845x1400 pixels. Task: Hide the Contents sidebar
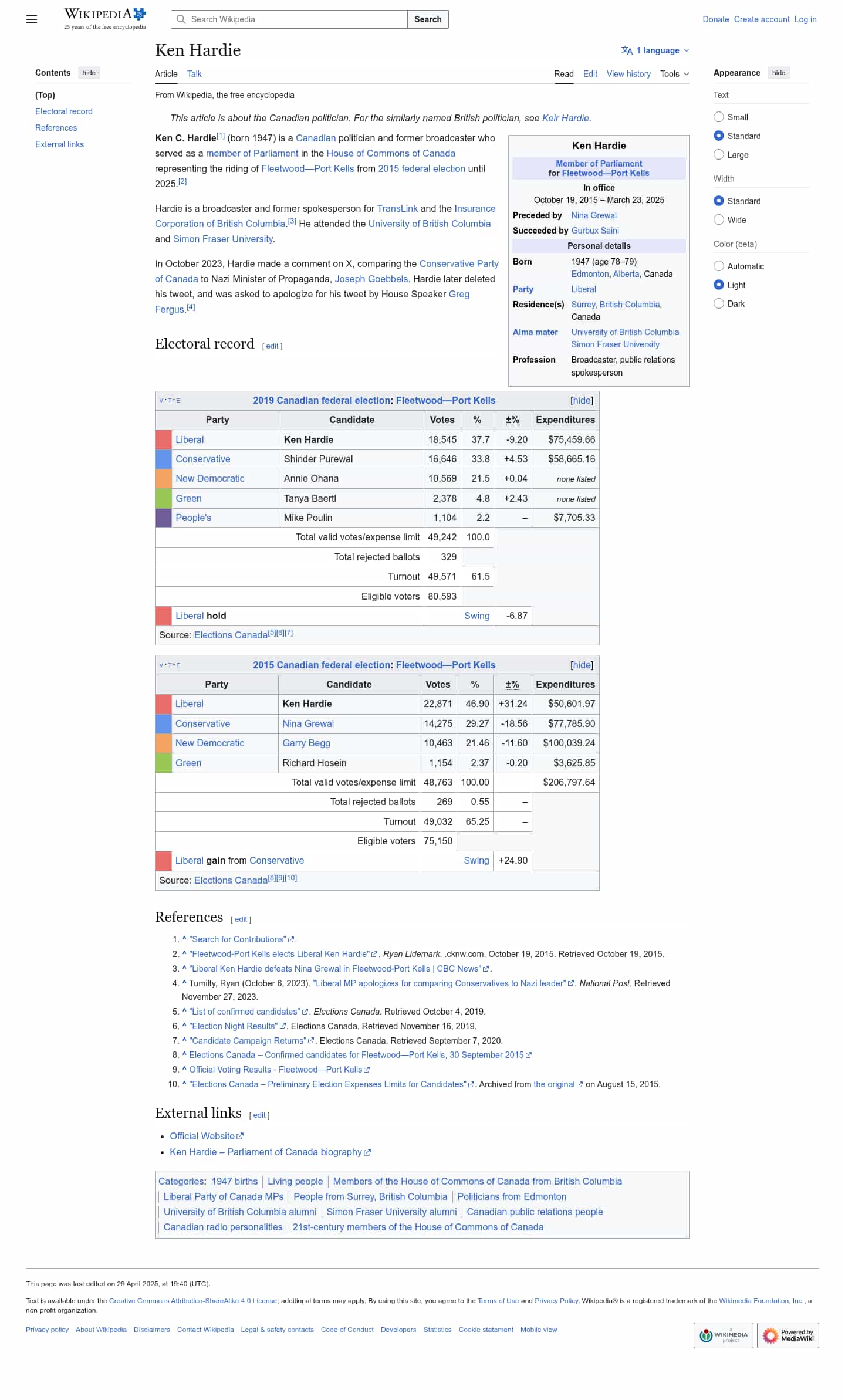[x=89, y=73]
